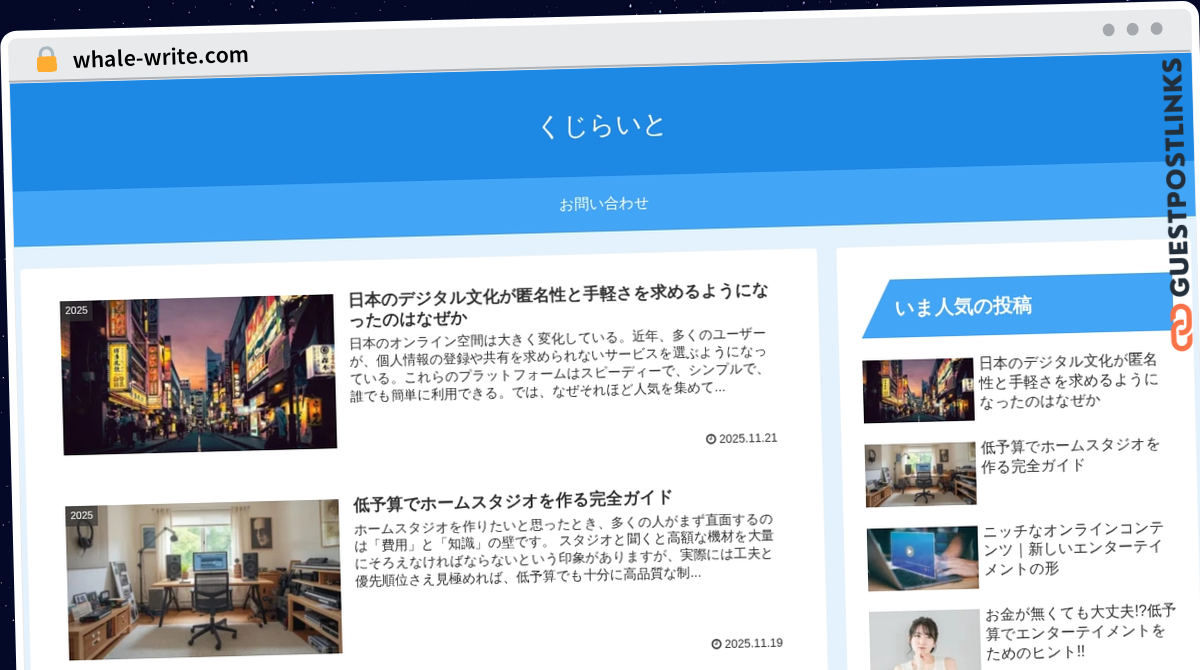
Task: Open article 日本のデジタル文化が匿名性と手軽さ headline
Action: click(559, 306)
